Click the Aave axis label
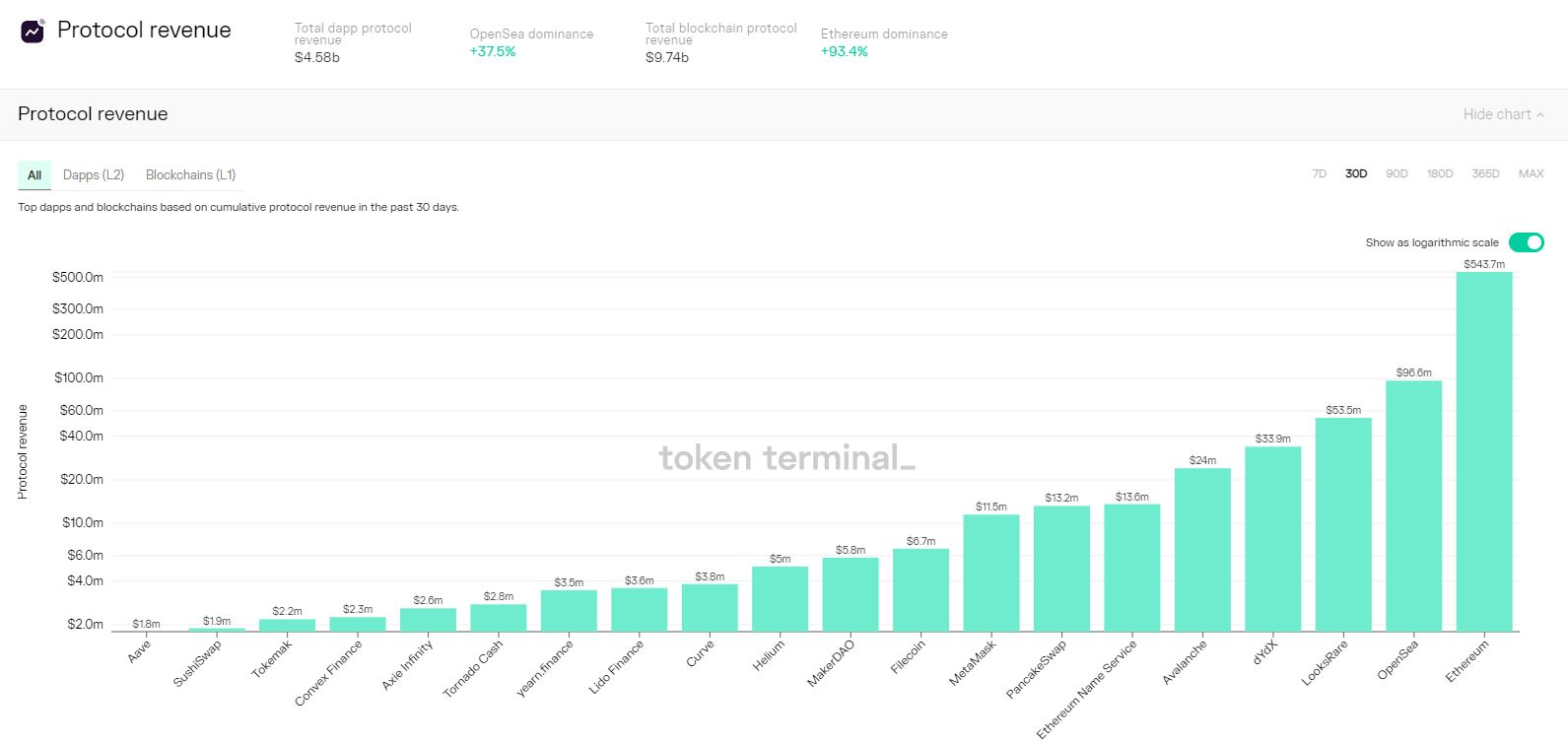The height and width of the screenshot is (744, 1568). pyautogui.click(x=139, y=651)
